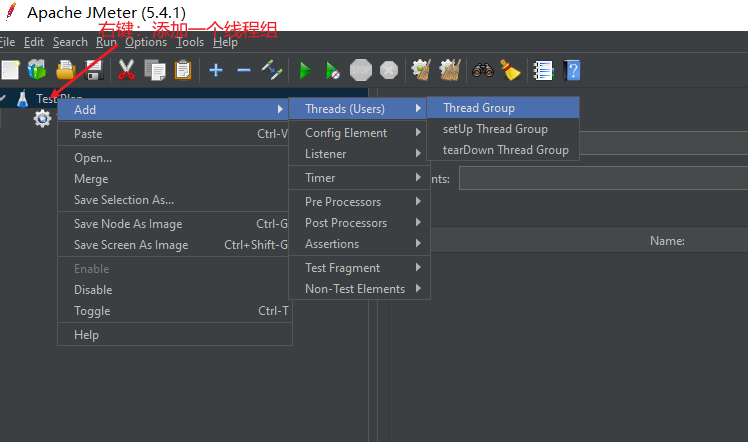This screenshot has width=748, height=442.
Task: Expand Threads (Users) submenu
Action: [359, 109]
